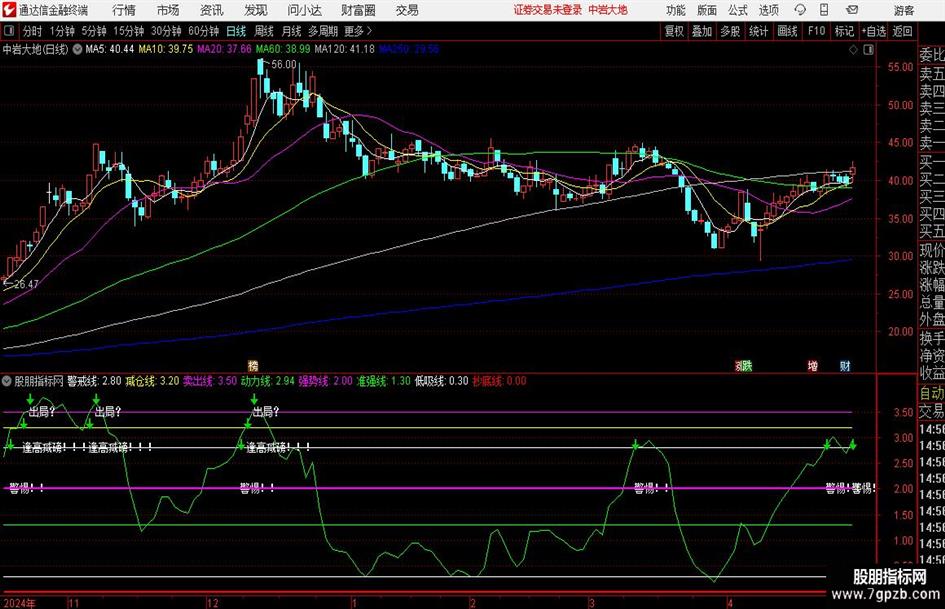Open the customer service headset icon
This screenshot has width=945, height=609.
(800, 10)
